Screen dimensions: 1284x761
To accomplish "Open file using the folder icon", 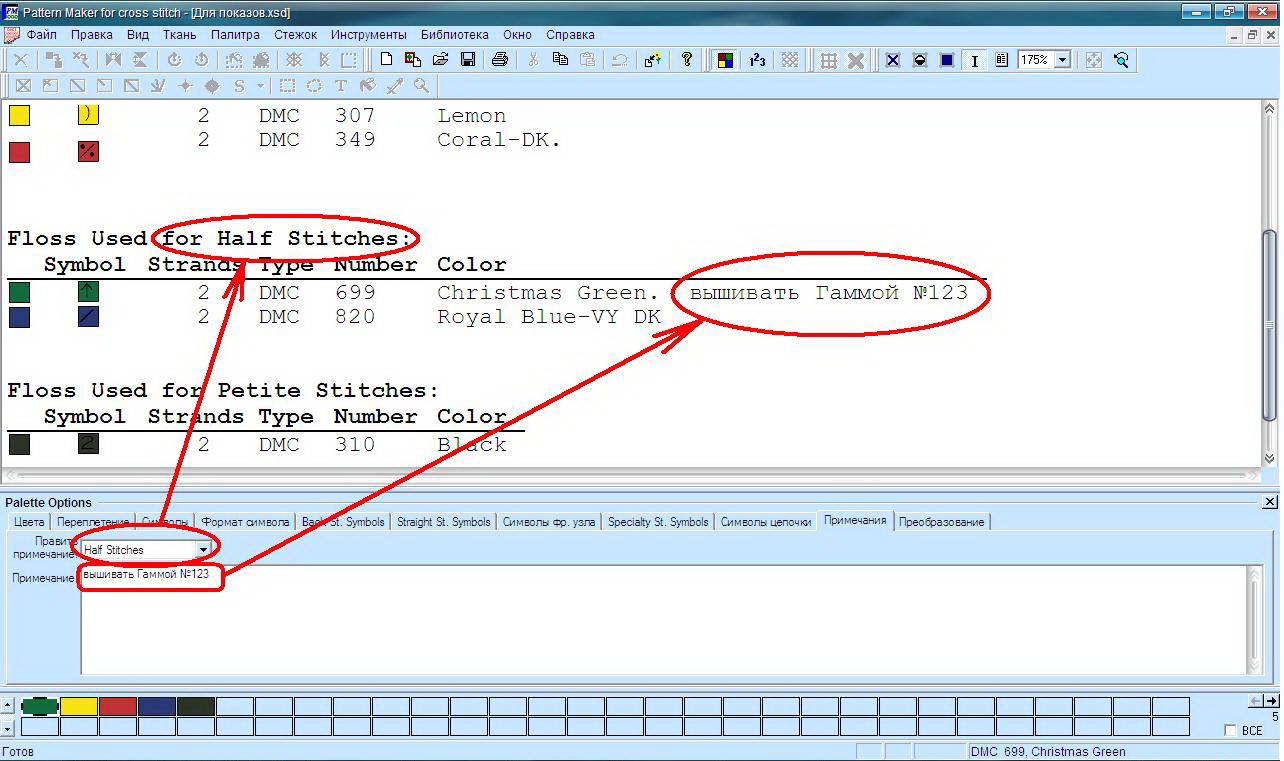I will click(x=440, y=60).
